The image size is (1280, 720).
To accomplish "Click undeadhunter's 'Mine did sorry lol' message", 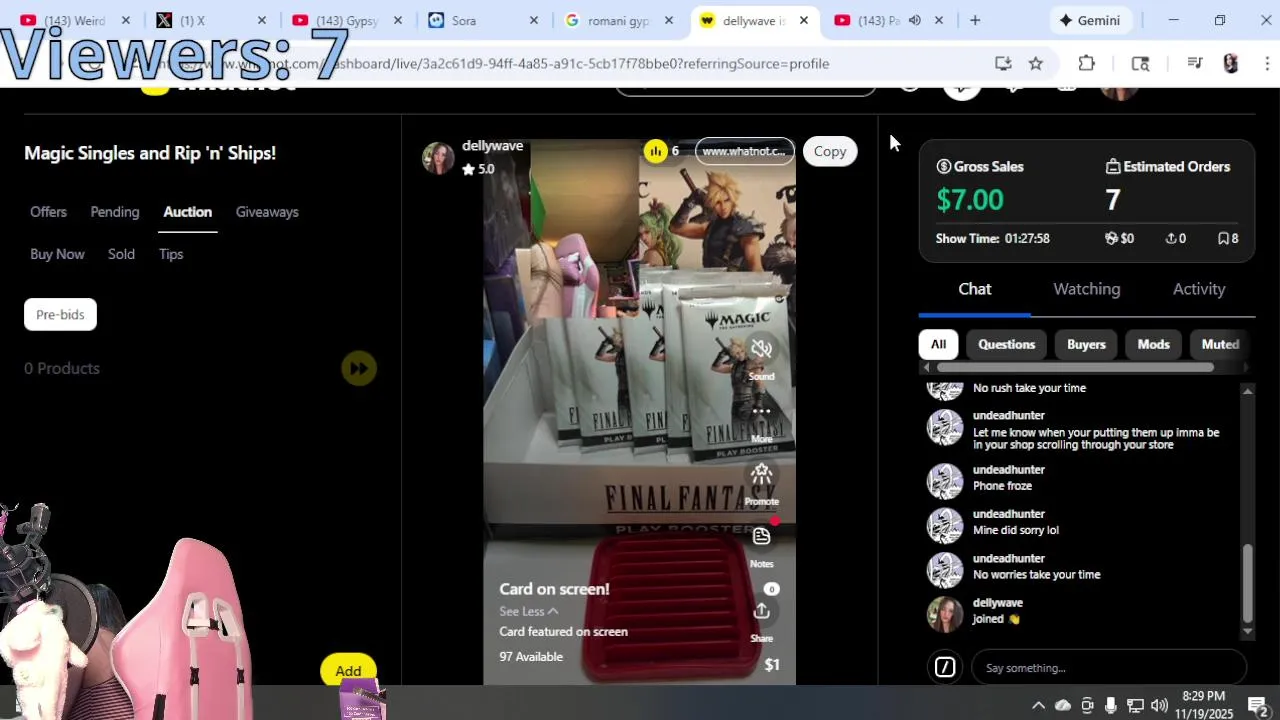I will [1015, 530].
